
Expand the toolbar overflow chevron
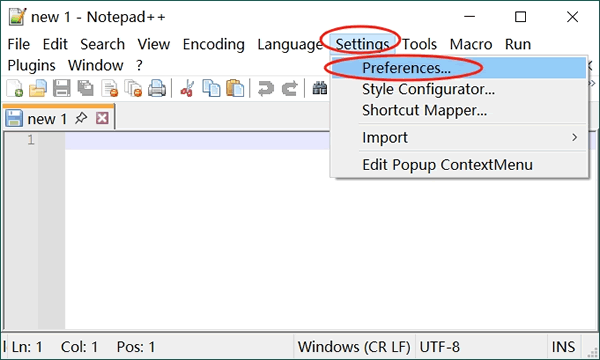coord(593,83)
